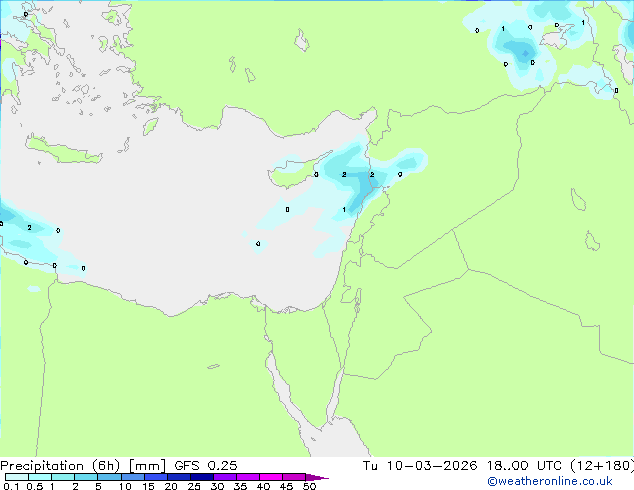Click the island of Crete on the map

coord(64,150)
